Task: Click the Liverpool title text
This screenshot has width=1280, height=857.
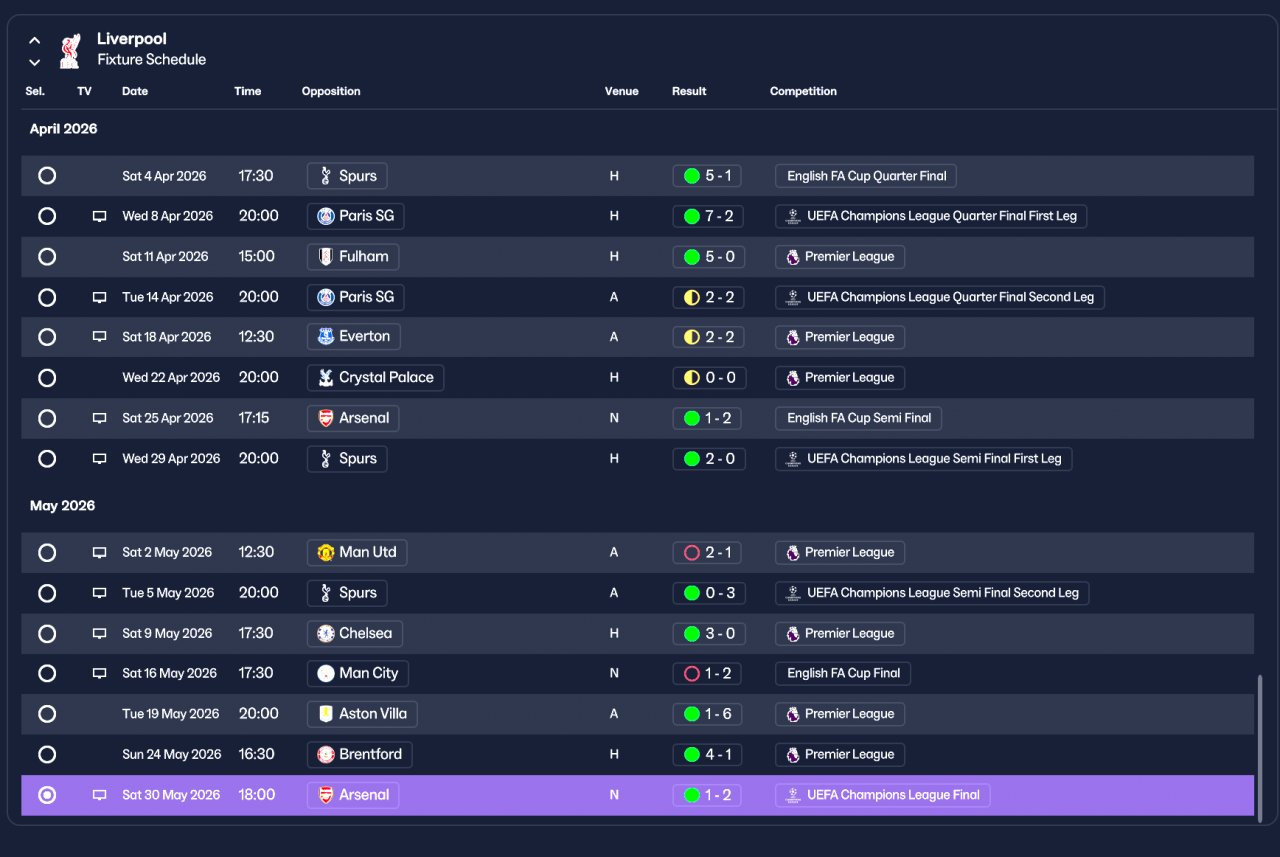Action: coord(132,39)
